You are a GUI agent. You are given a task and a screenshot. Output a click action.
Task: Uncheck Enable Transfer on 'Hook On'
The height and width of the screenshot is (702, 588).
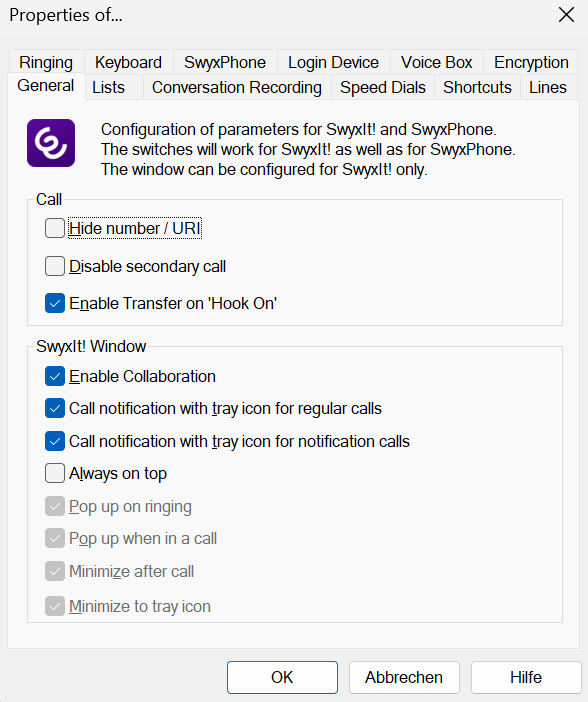(x=55, y=303)
